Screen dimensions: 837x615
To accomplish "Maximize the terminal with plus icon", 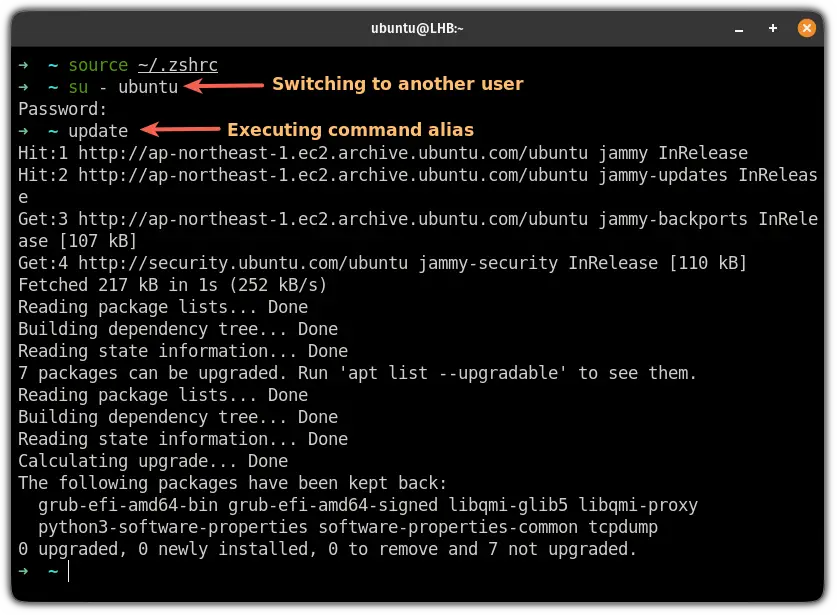I will click(x=772, y=28).
